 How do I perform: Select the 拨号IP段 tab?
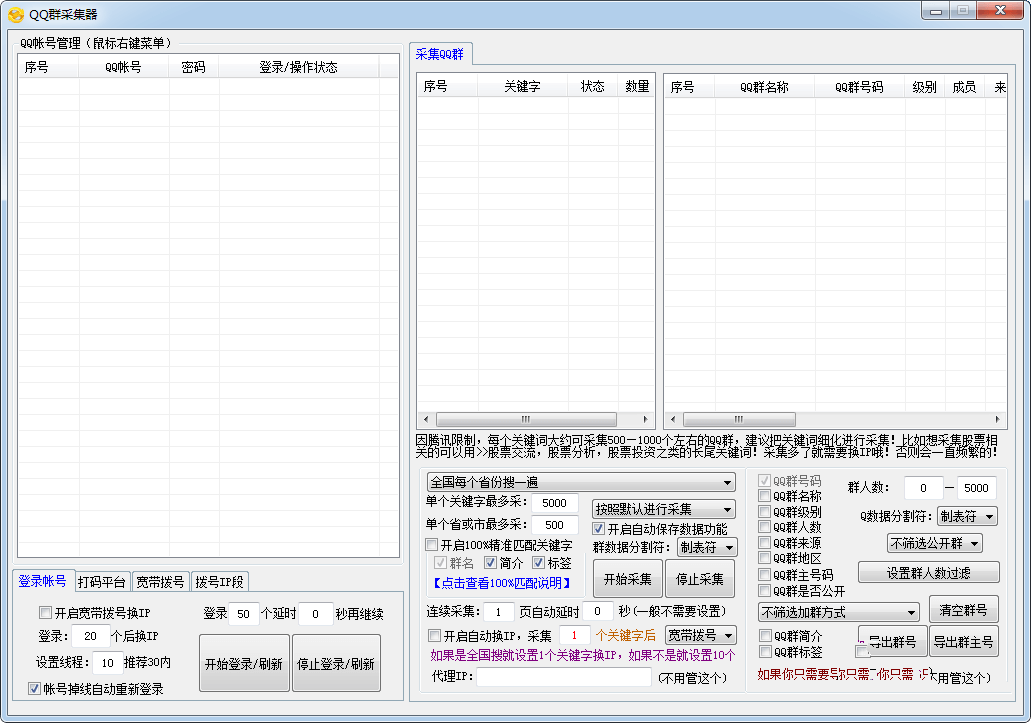click(220, 582)
